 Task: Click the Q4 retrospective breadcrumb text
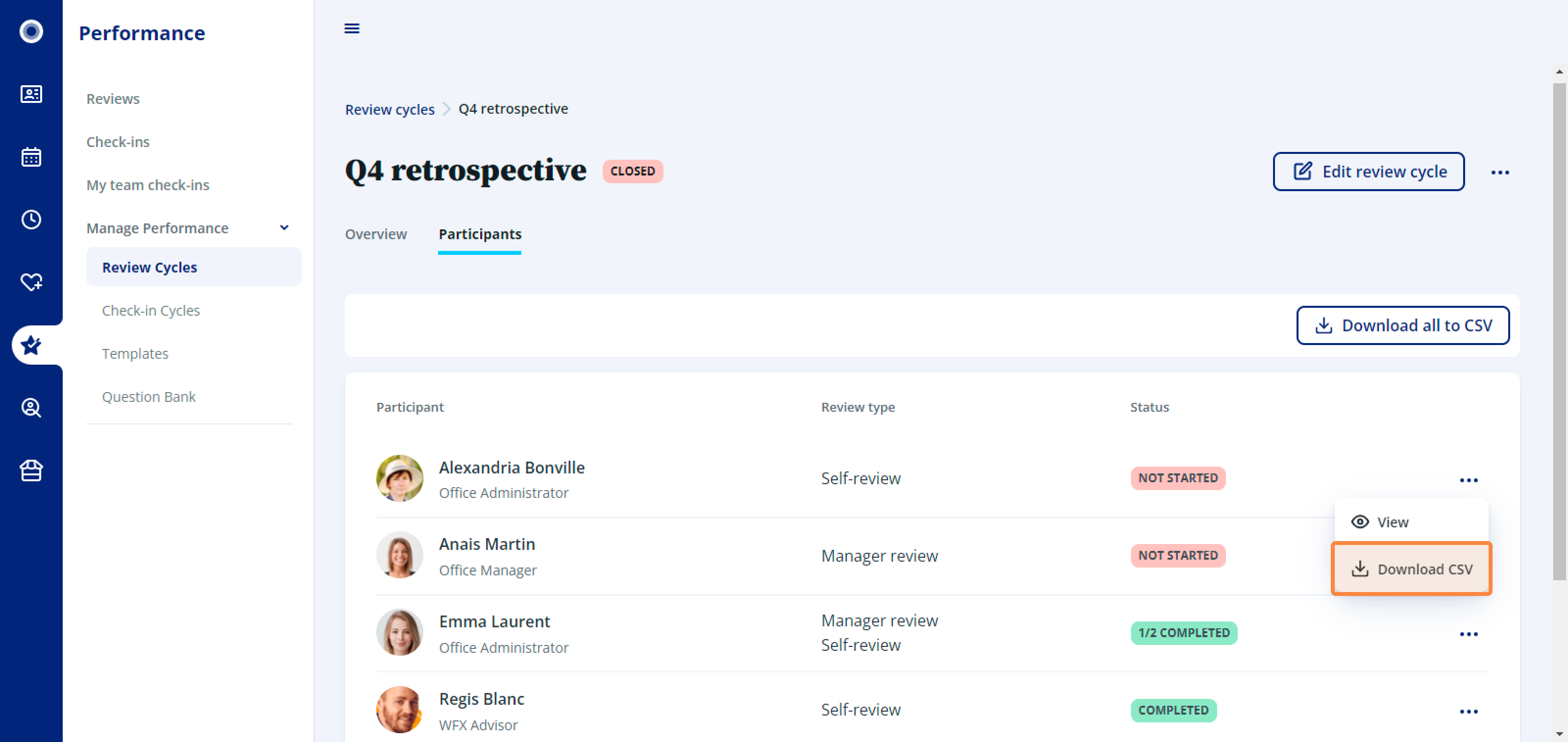coord(513,109)
